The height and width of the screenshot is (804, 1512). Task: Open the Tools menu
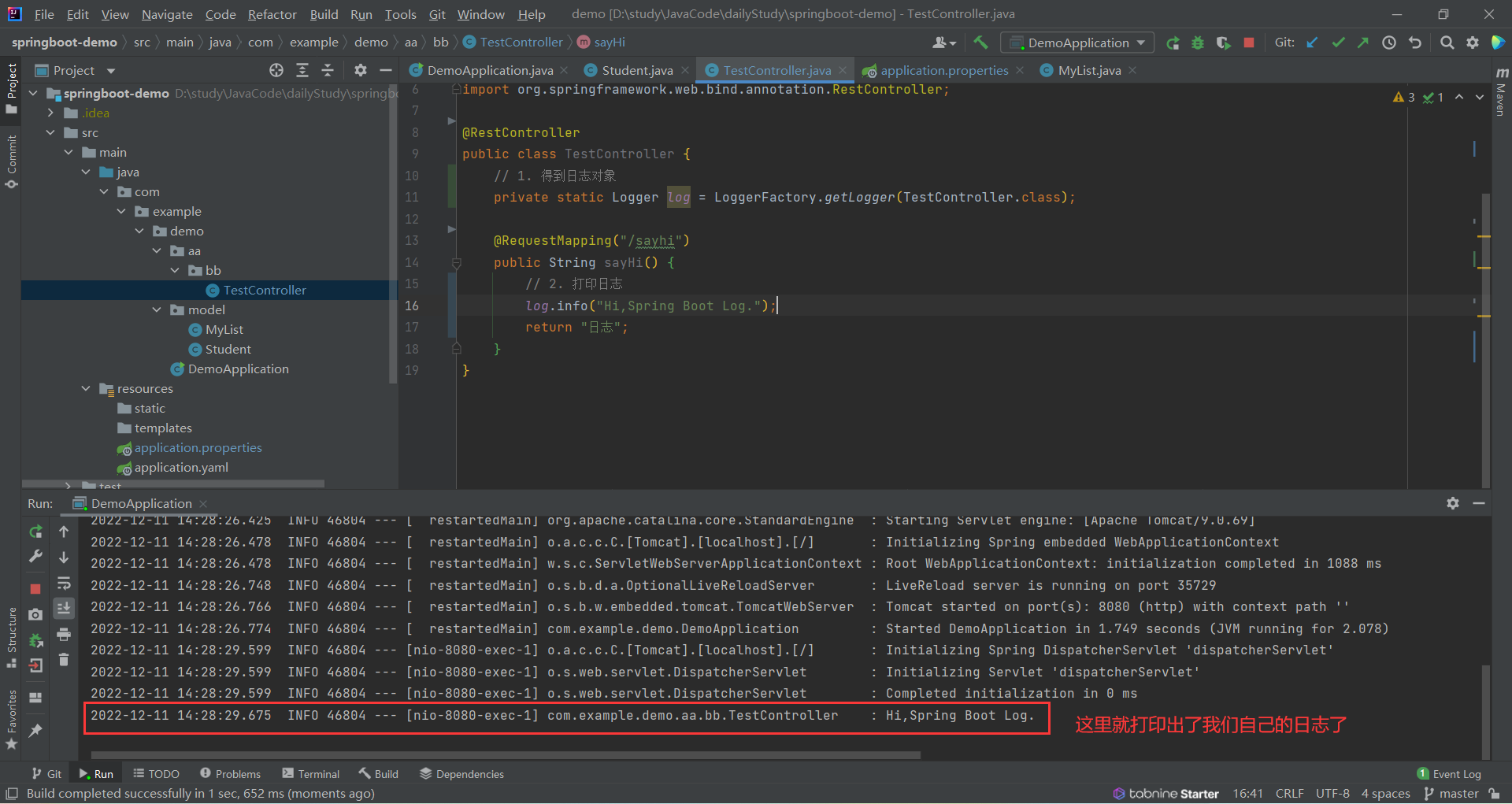point(400,14)
